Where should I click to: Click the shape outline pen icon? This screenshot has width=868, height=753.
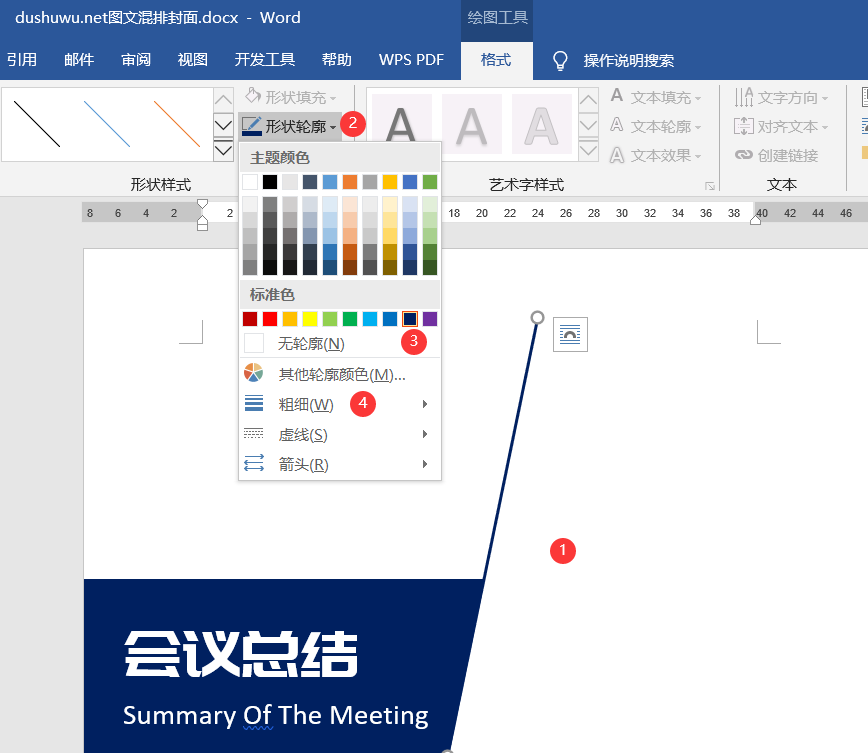click(252, 126)
